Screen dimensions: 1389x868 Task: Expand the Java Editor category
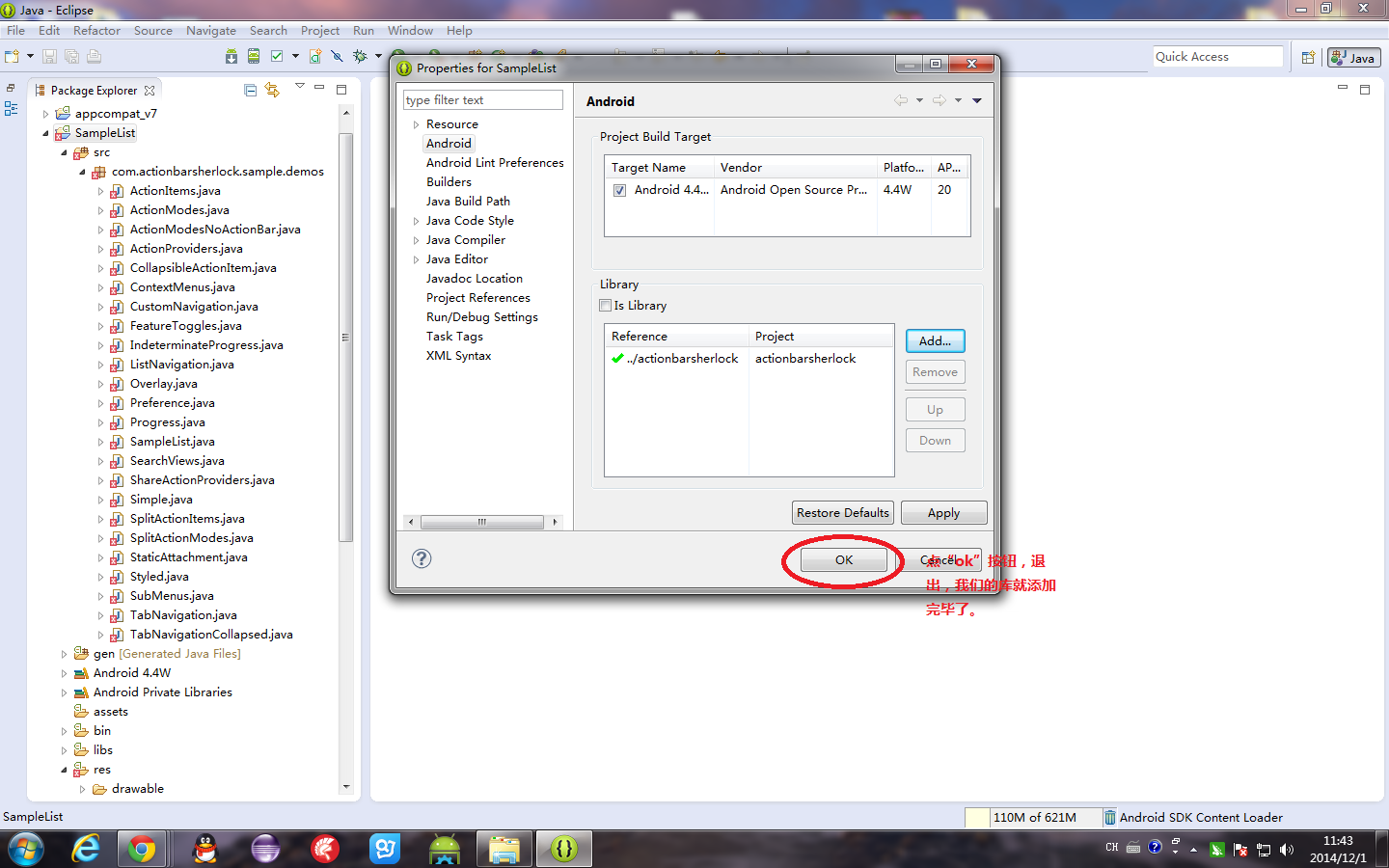point(416,259)
